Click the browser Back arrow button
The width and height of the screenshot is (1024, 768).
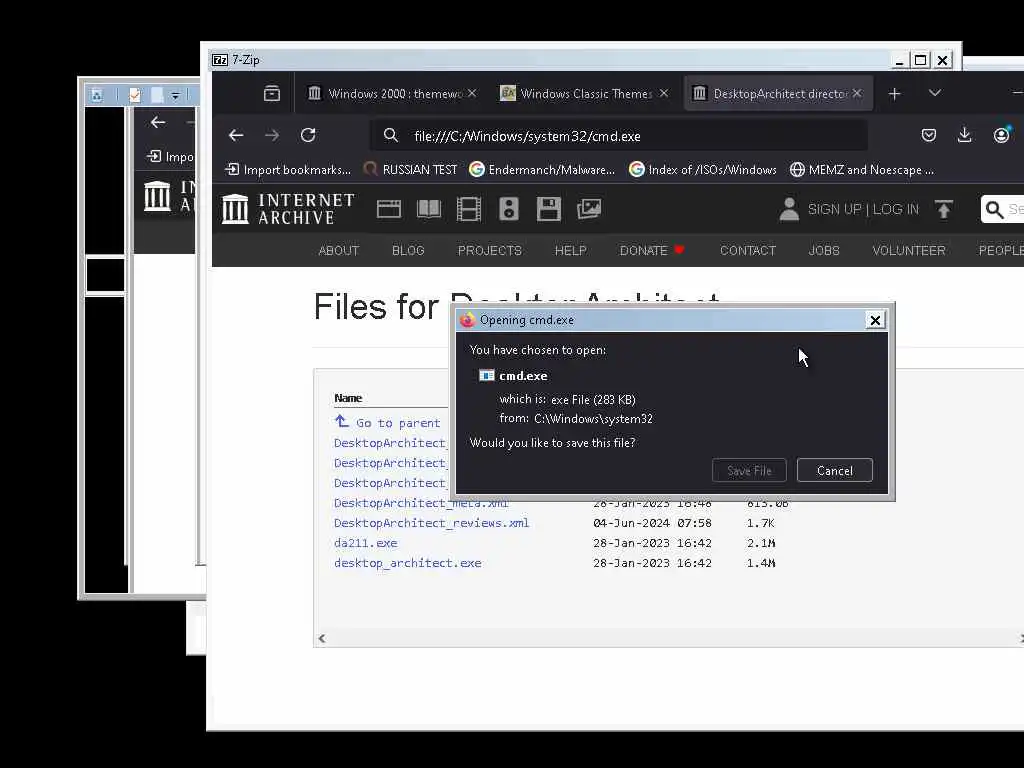236,135
